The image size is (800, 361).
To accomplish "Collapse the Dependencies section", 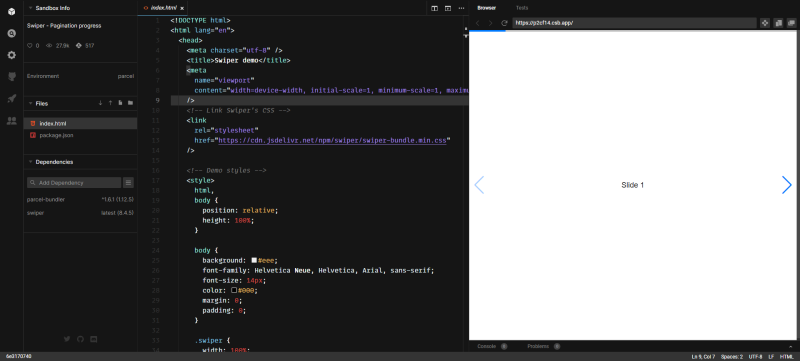I will 31,162.
